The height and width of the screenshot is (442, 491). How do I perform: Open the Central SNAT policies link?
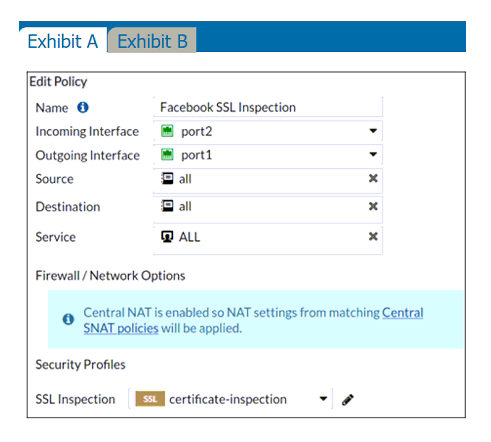point(253,320)
